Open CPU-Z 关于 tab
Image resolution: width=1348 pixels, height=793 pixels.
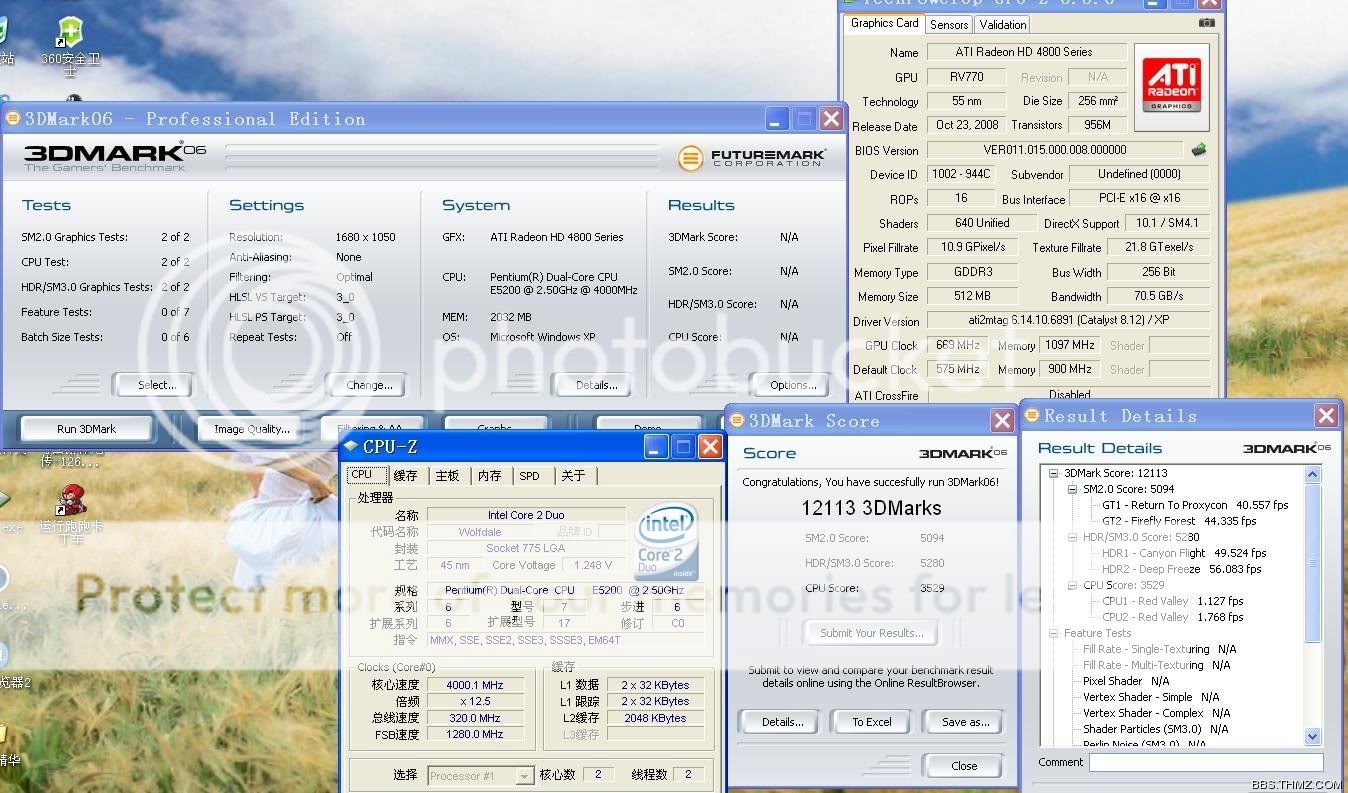tap(573, 476)
